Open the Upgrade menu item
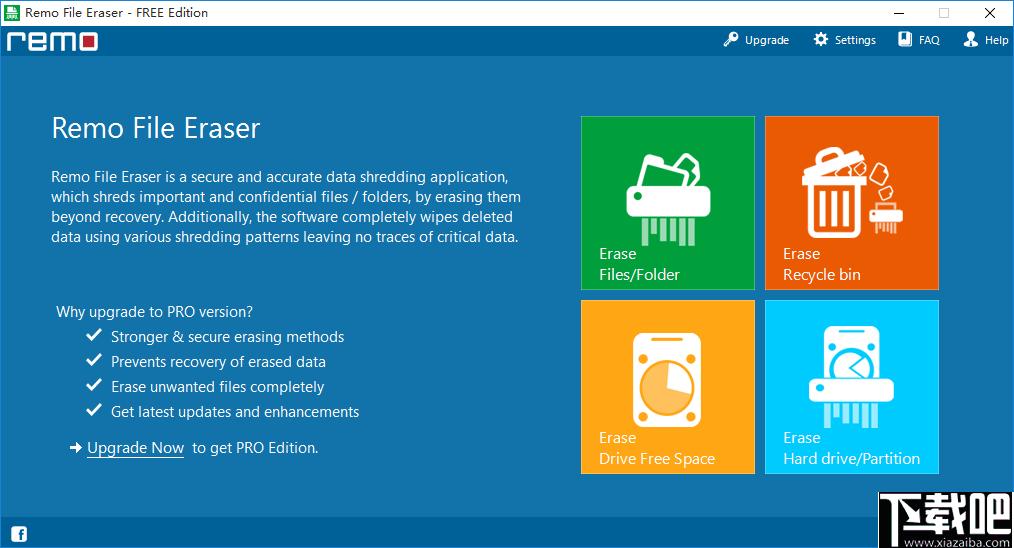Image resolution: width=1014 pixels, height=548 pixels. (x=756, y=39)
